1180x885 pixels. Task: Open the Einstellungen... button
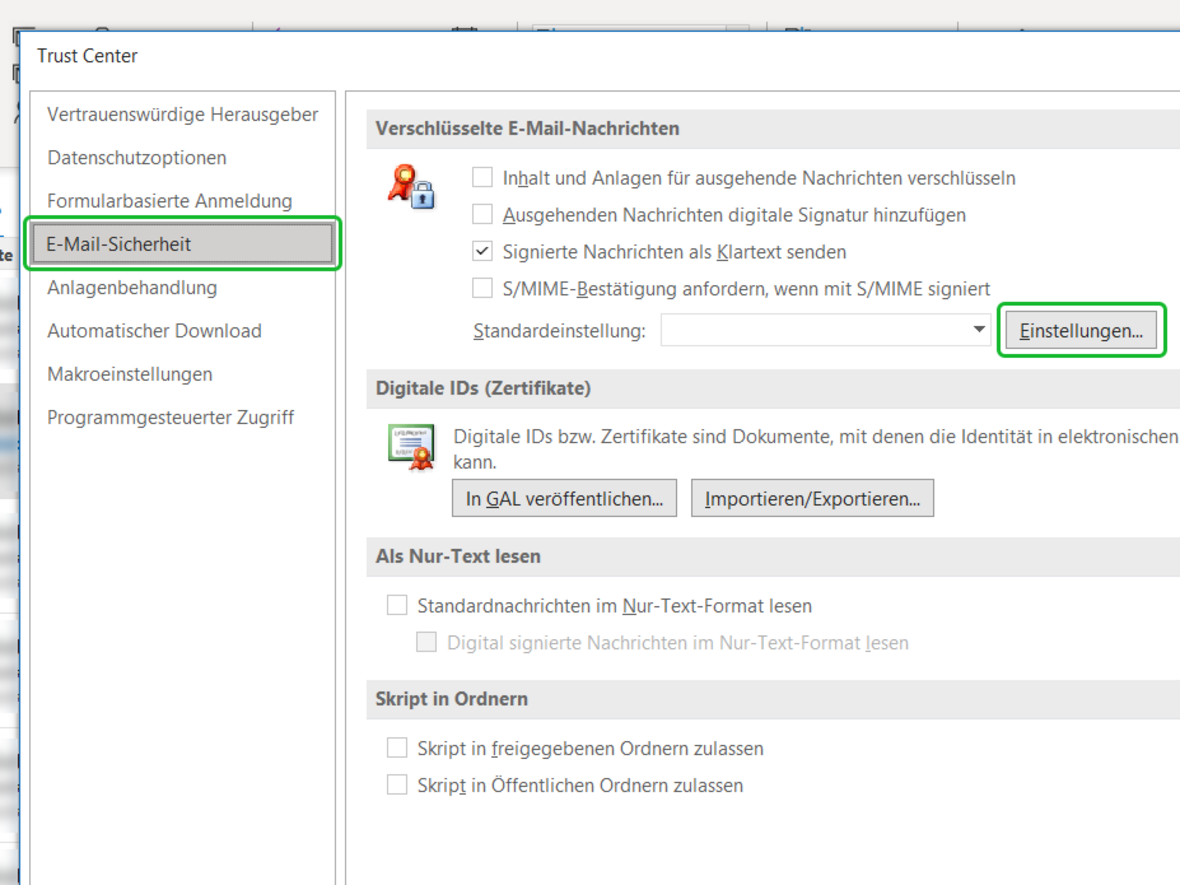click(x=1081, y=331)
